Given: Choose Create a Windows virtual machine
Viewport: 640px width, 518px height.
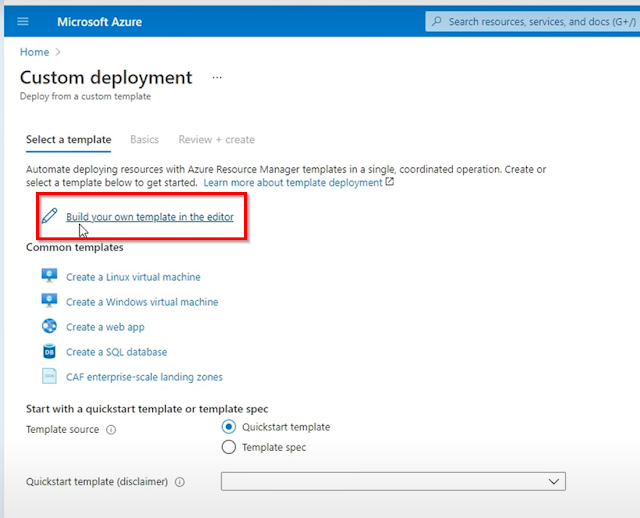Looking at the screenshot, I should pos(142,302).
